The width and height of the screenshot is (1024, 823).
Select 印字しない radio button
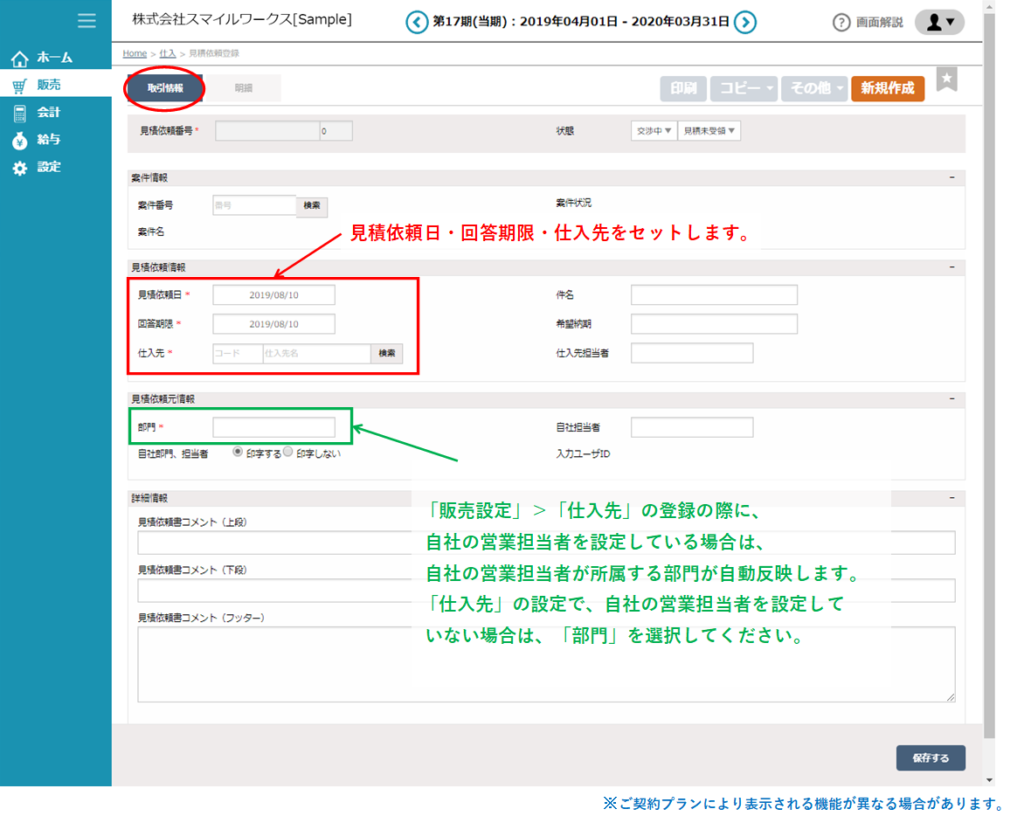click(x=288, y=452)
